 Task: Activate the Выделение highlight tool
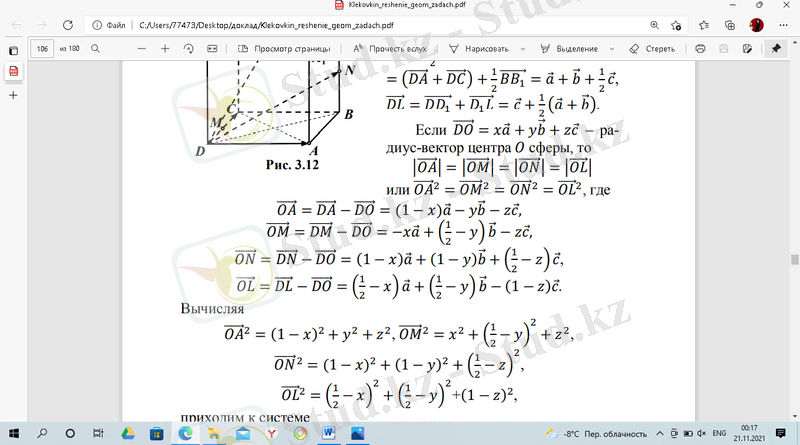(x=570, y=48)
